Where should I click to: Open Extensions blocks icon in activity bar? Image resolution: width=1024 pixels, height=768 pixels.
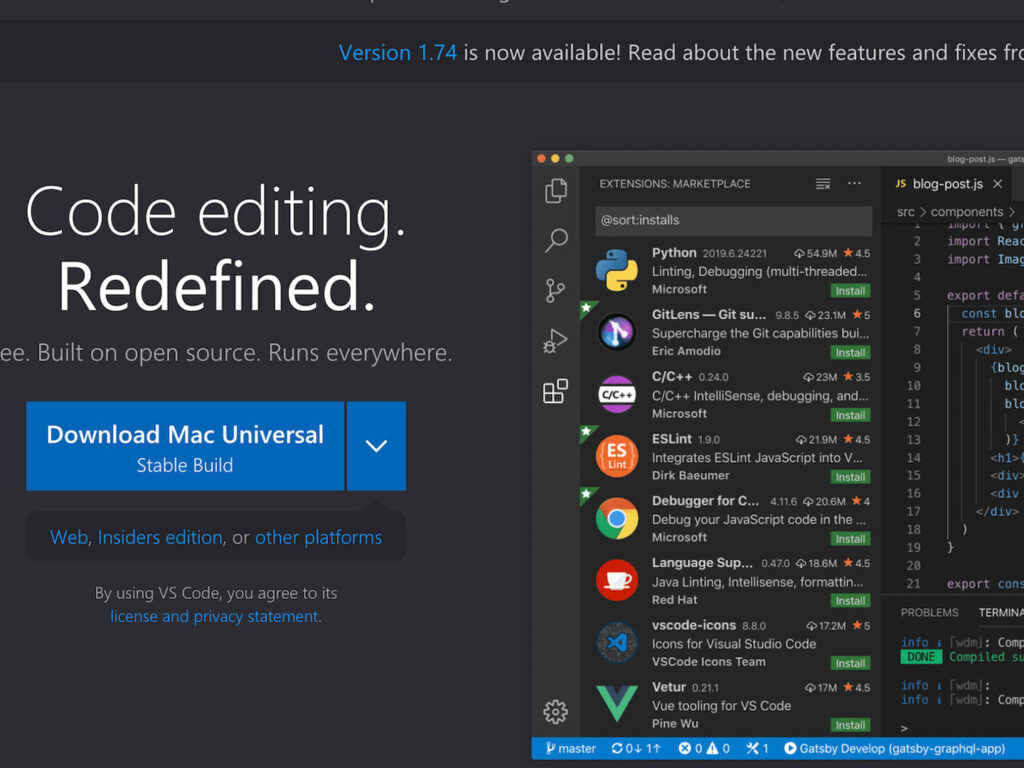(555, 391)
